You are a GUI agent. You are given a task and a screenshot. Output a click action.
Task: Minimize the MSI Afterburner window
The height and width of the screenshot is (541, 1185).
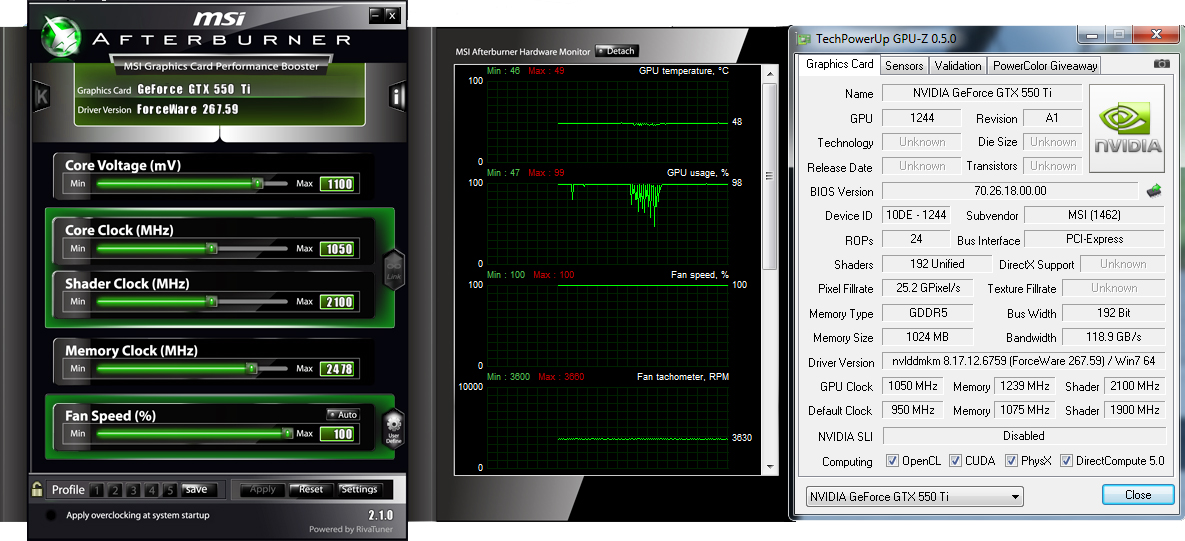[376, 14]
